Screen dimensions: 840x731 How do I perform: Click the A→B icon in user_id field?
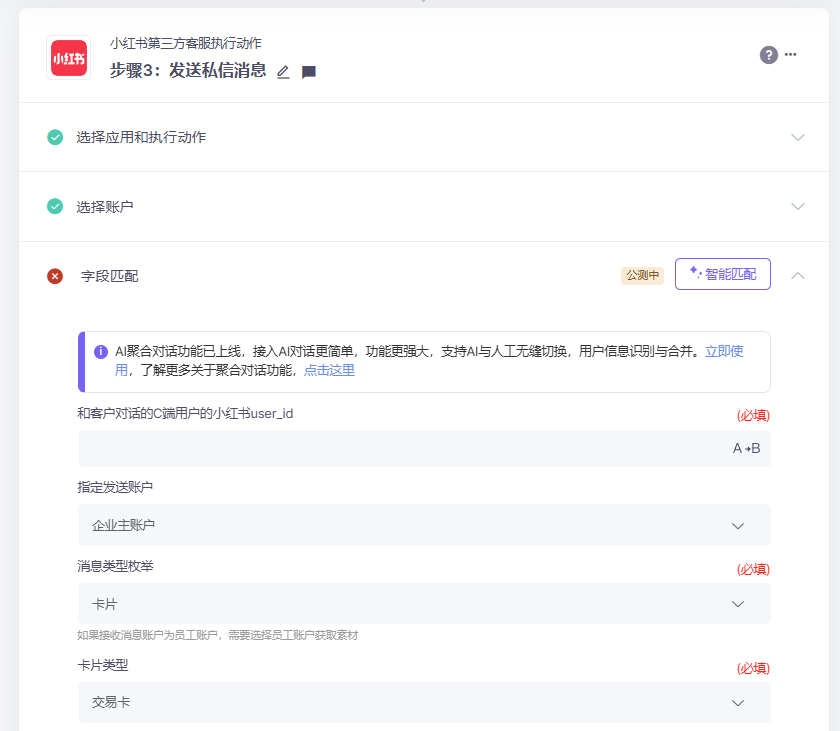point(746,448)
